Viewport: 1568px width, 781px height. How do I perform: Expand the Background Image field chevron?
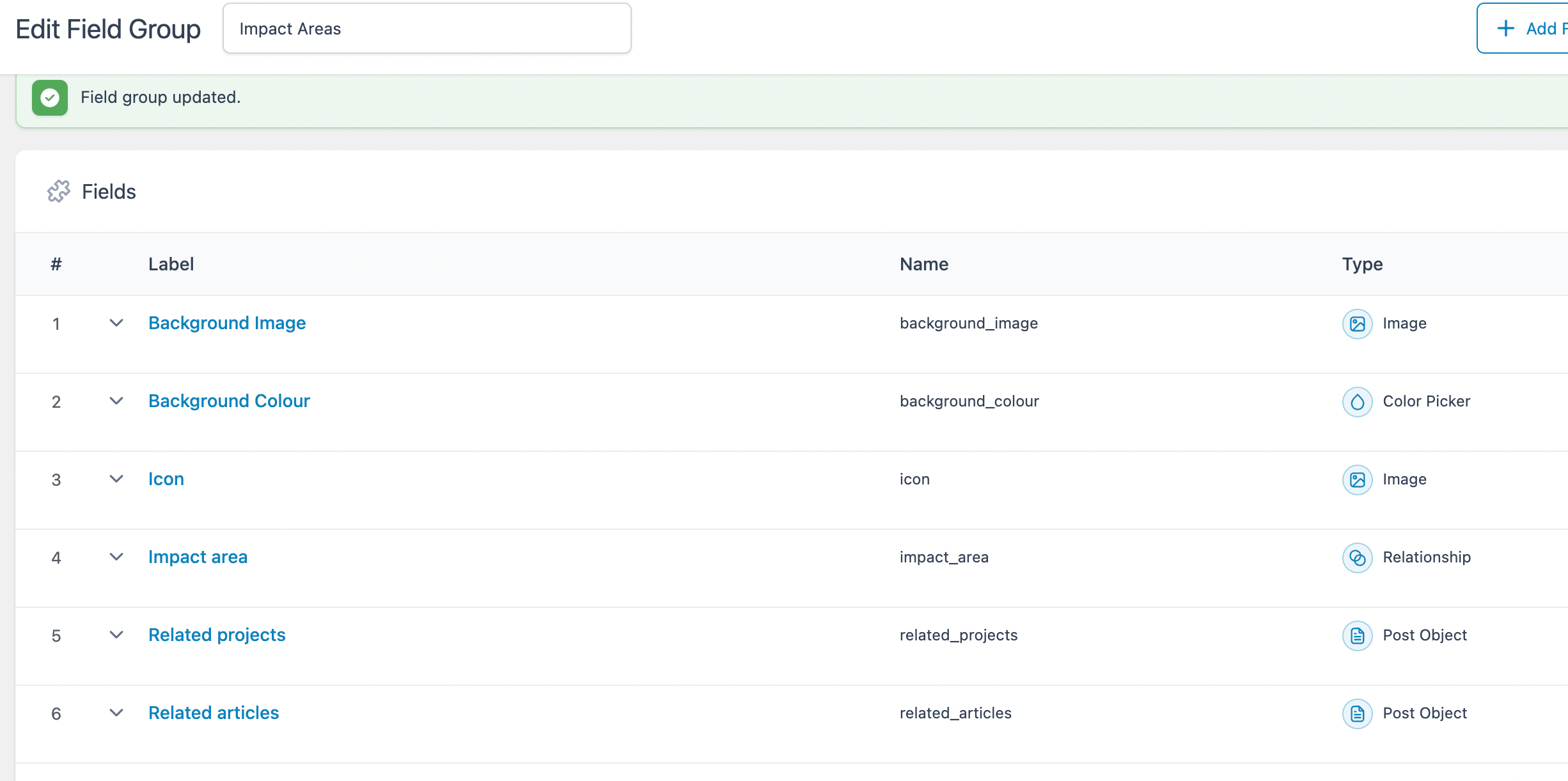pos(116,323)
